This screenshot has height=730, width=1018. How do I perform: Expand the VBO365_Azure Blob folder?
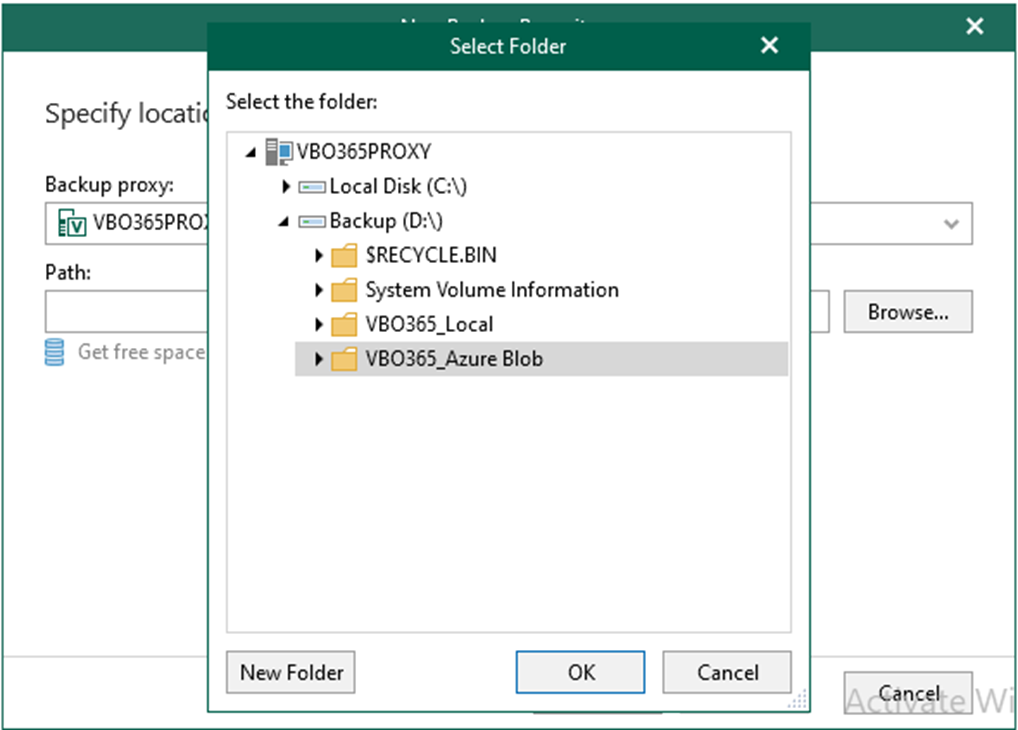click(x=319, y=359)
